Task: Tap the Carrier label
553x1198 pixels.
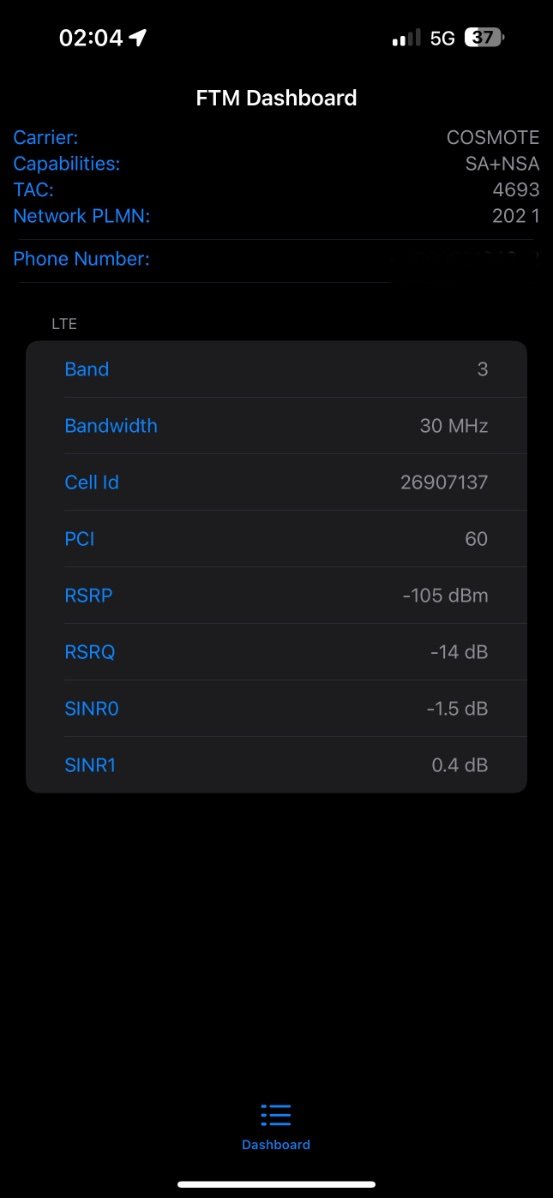Action: [46, 138]
